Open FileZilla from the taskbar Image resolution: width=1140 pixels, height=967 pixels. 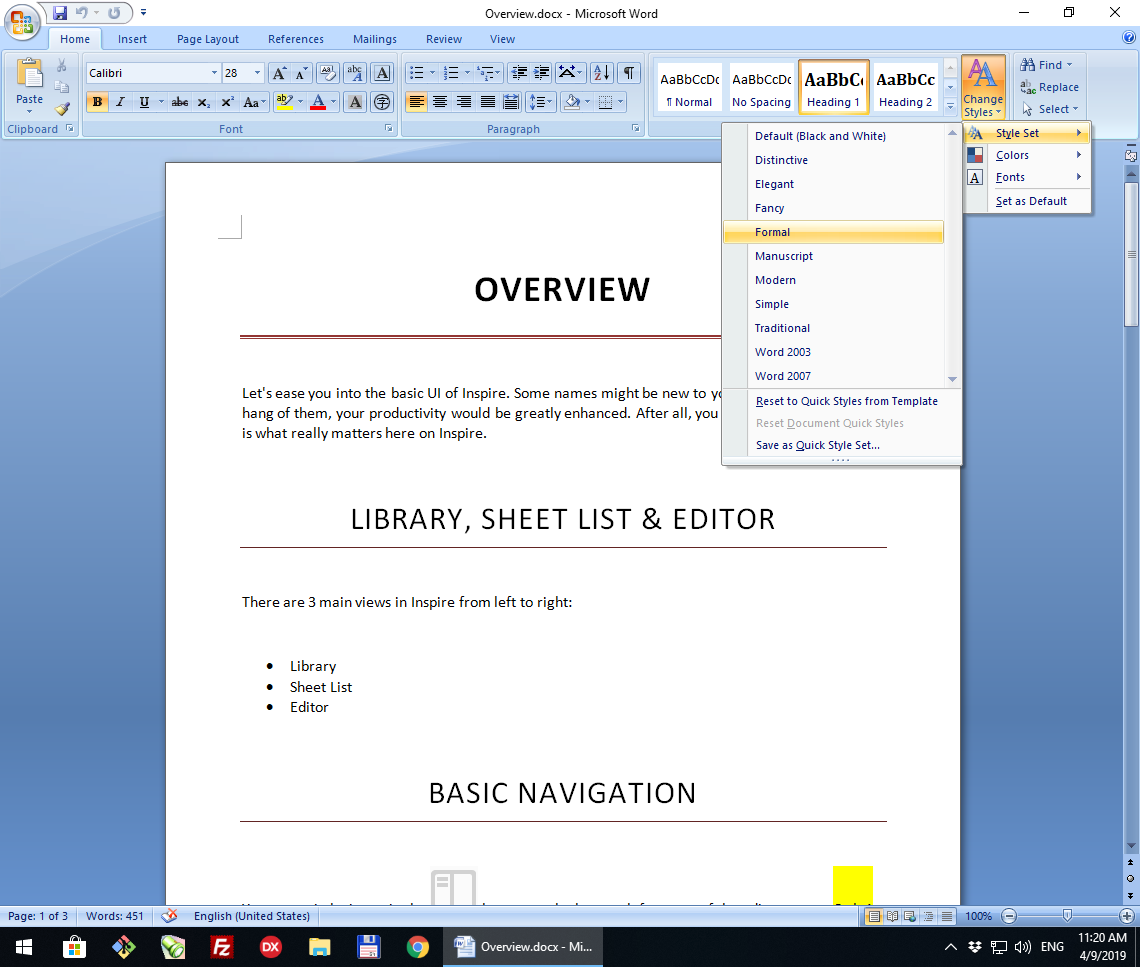coord(222,947)
